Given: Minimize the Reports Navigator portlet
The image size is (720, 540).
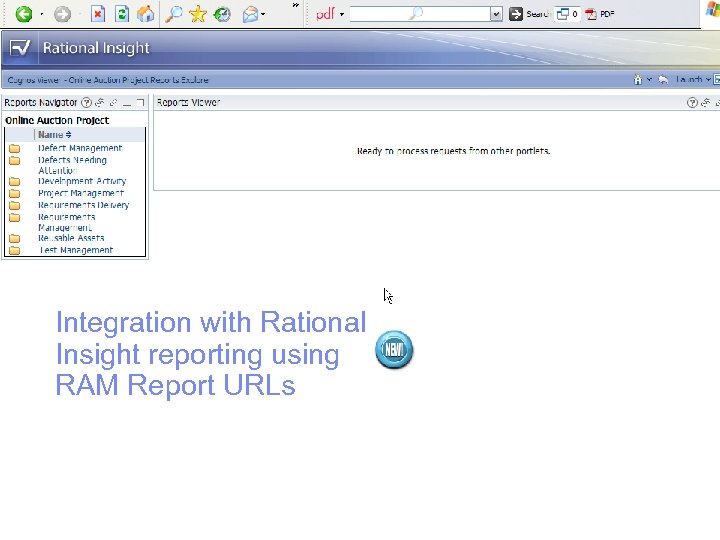Looking at the screenshot, I should pyautogui.click(x=127, y=103).
